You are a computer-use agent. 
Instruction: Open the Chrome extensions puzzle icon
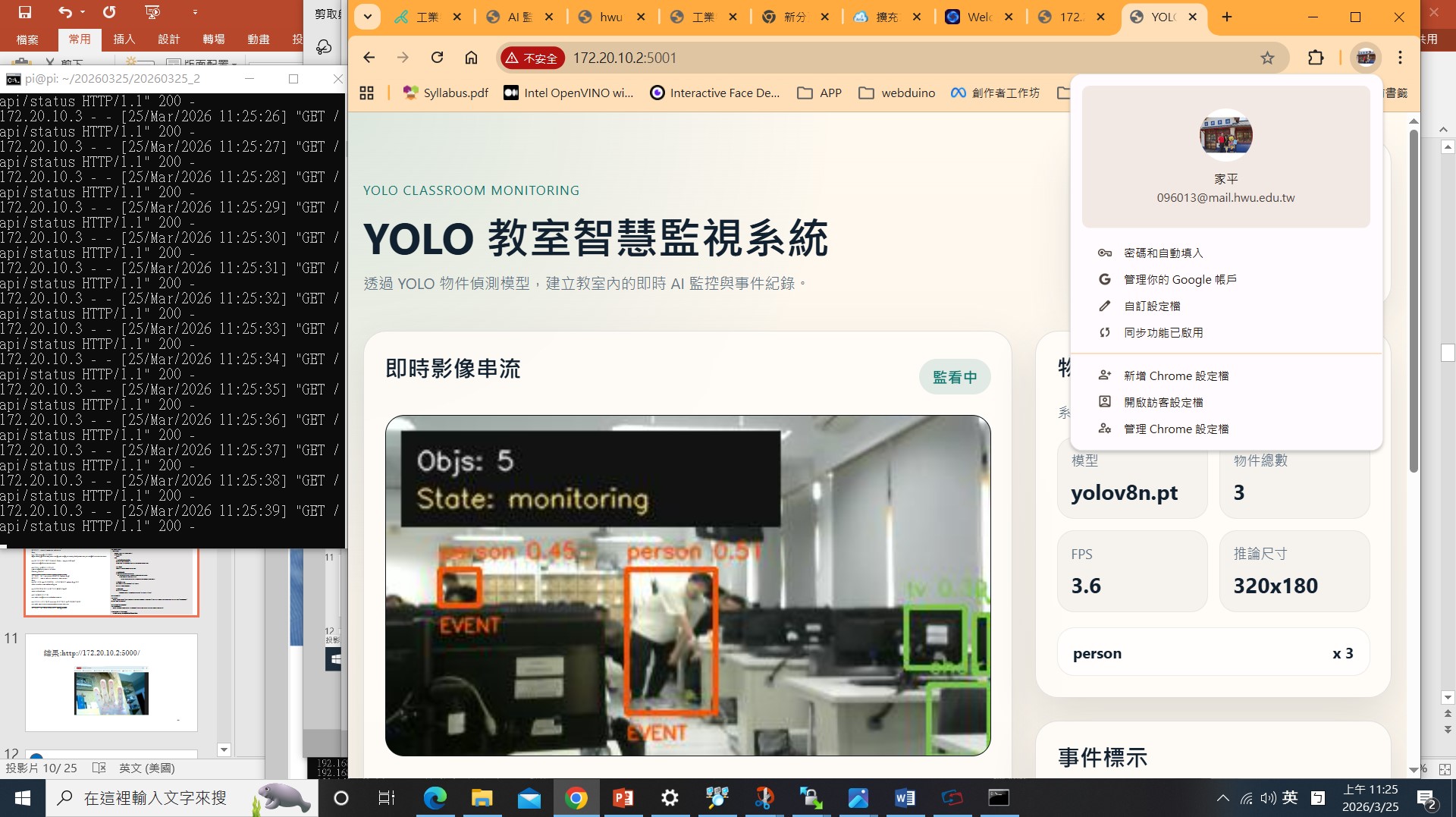pyautogui.click(x=1315, y=58)
